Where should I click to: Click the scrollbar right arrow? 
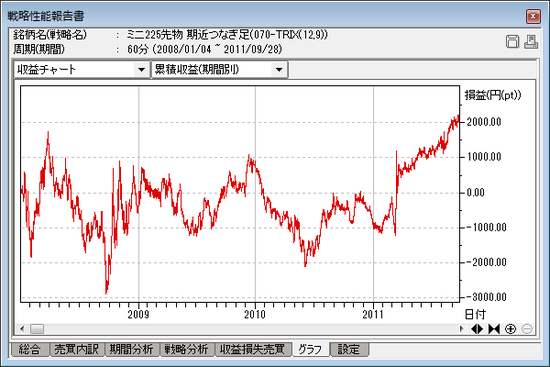pyautogui.click(x=461, y=329)
